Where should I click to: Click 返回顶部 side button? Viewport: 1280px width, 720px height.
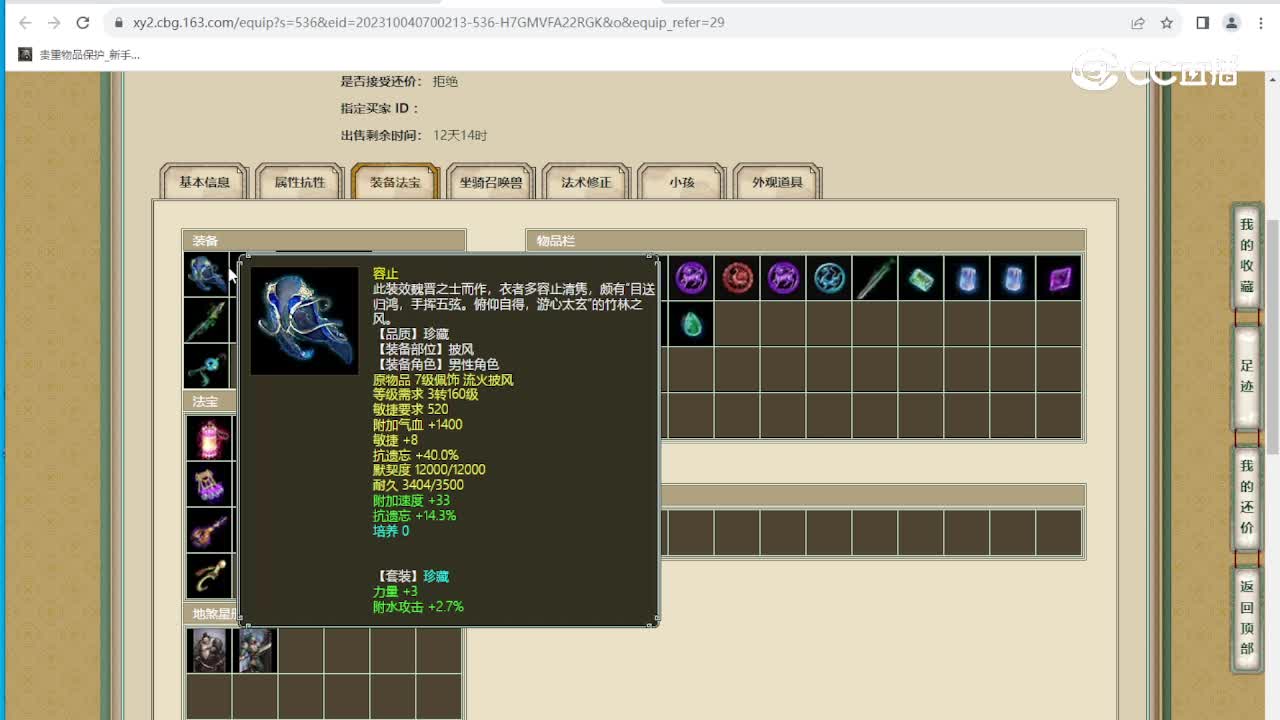coord(1246,617)
